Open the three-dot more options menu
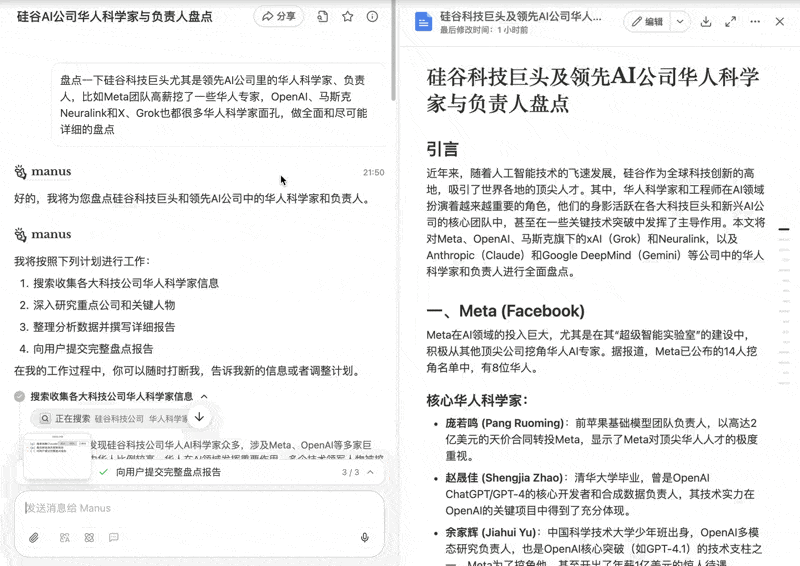 coord(755,21)
